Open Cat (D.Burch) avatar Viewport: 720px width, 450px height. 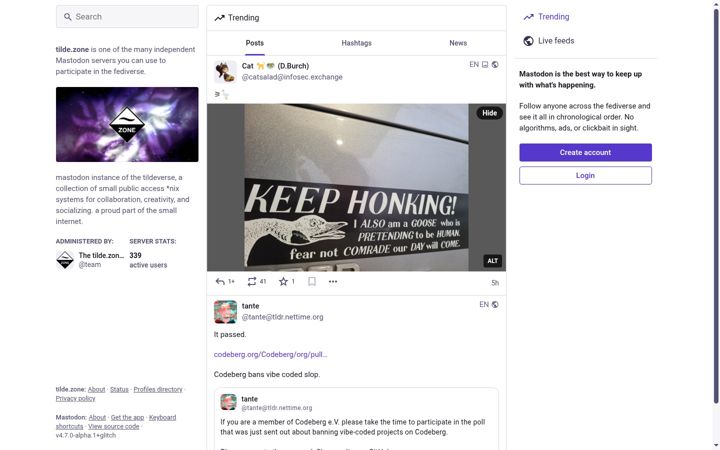click(x=225, y=72)
